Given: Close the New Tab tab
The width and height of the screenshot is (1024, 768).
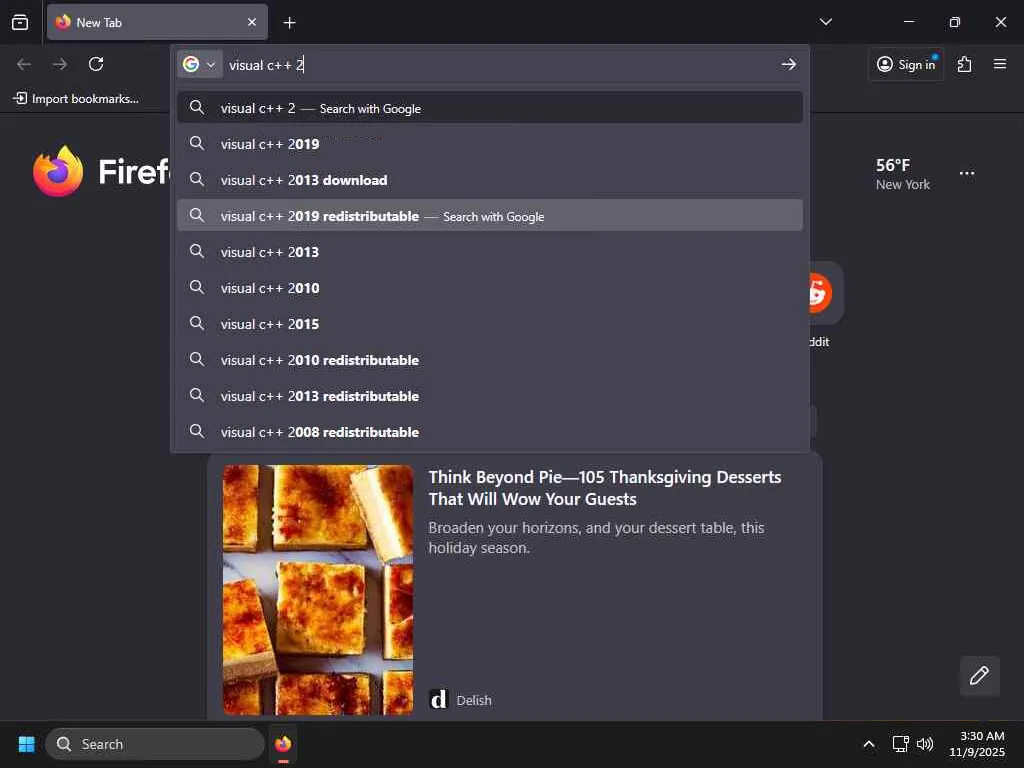Looking at the screenshot, I should 252,22.
